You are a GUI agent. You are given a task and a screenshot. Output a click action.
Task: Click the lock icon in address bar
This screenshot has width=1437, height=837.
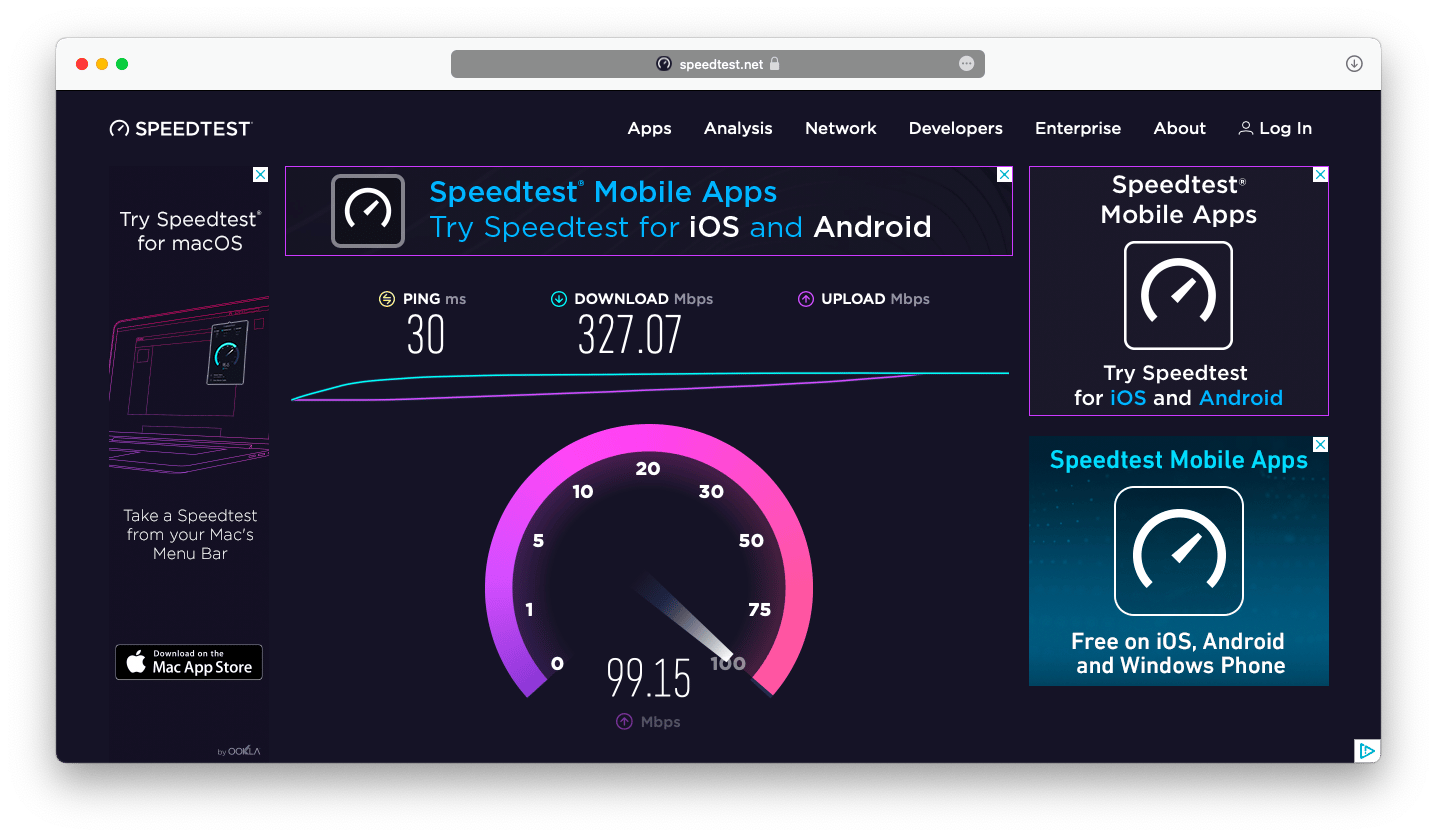click(x=774, y=64)
